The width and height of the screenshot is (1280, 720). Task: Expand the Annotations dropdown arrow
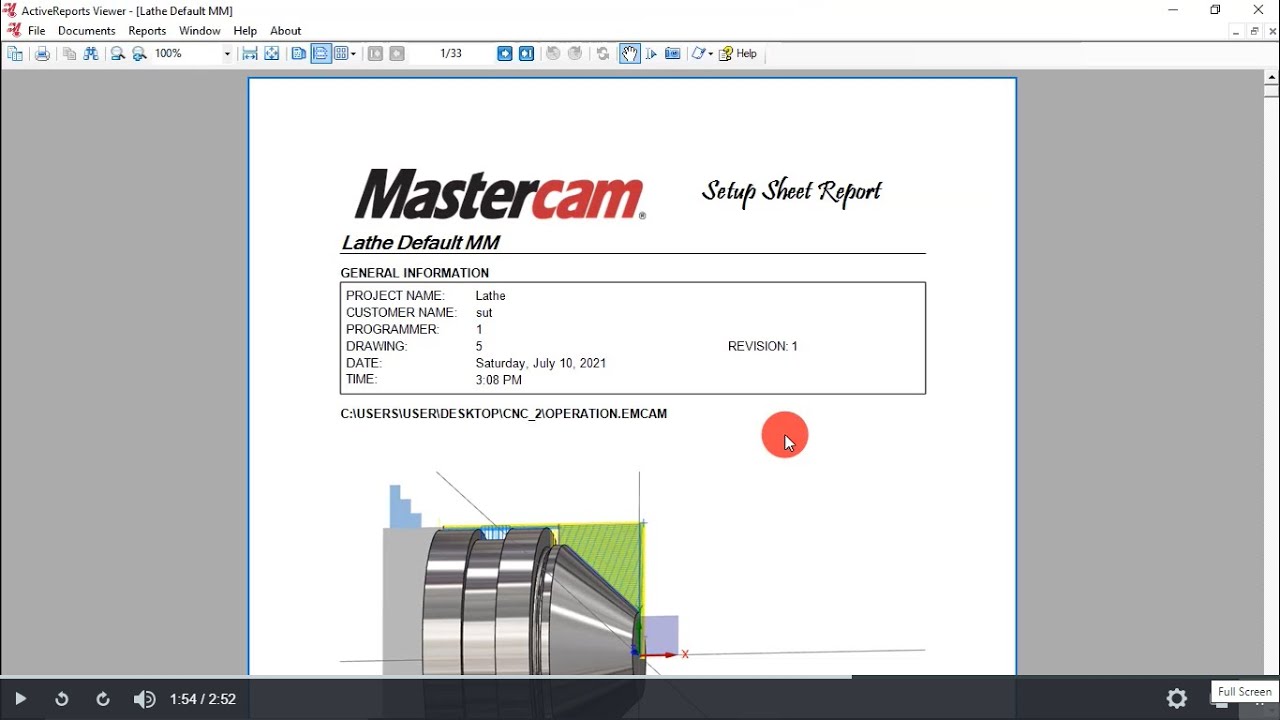click(x=710, y=54)
